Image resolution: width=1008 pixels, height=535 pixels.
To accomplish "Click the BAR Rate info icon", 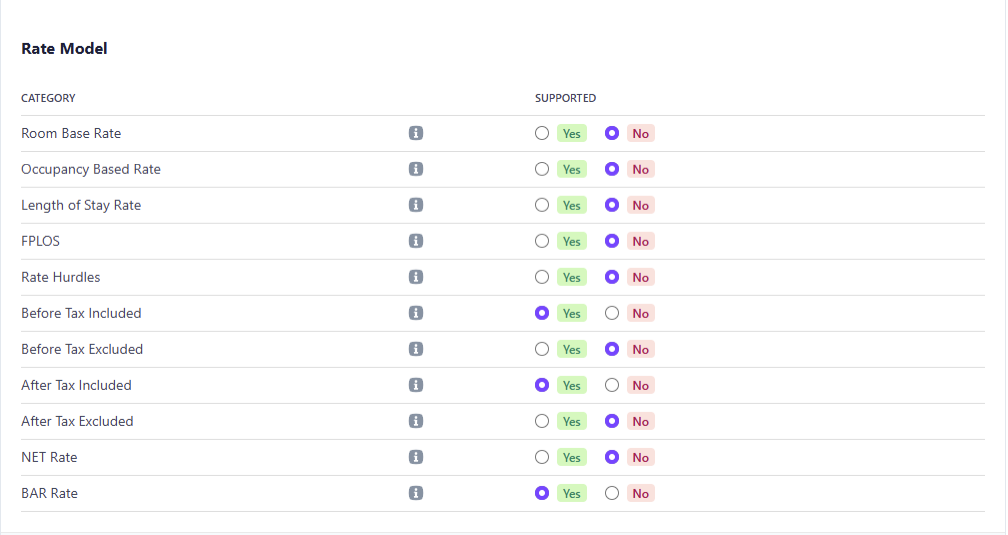I will [x=416, y=493].
